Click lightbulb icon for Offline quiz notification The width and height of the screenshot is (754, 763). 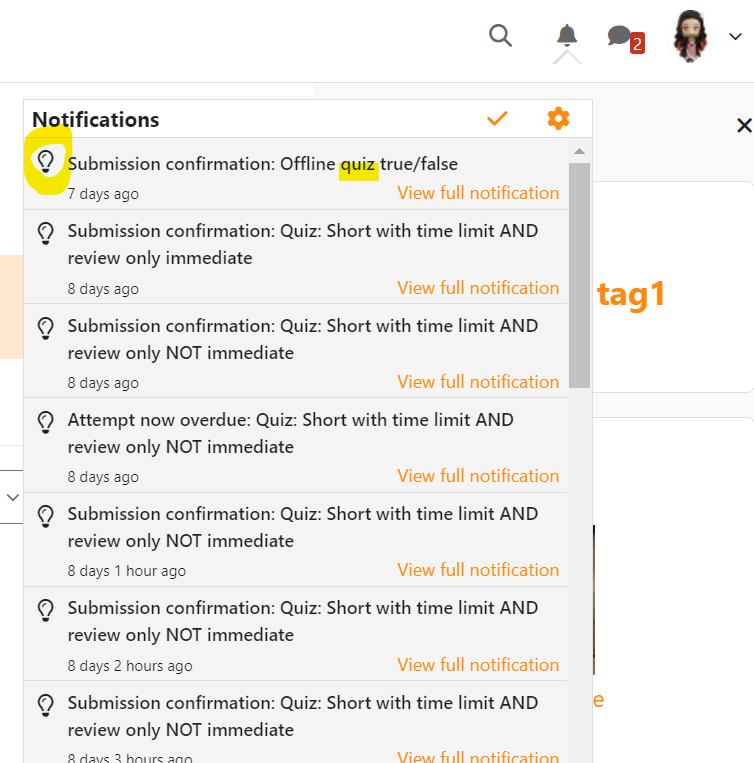[x=46, y=162]
